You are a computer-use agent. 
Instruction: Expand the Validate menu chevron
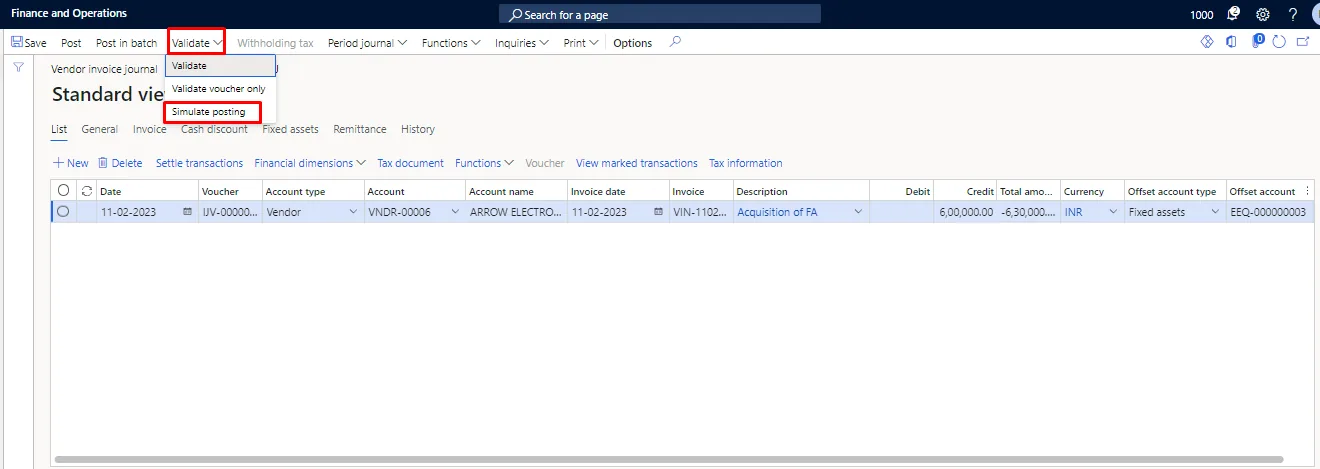(x=218, y=43)
